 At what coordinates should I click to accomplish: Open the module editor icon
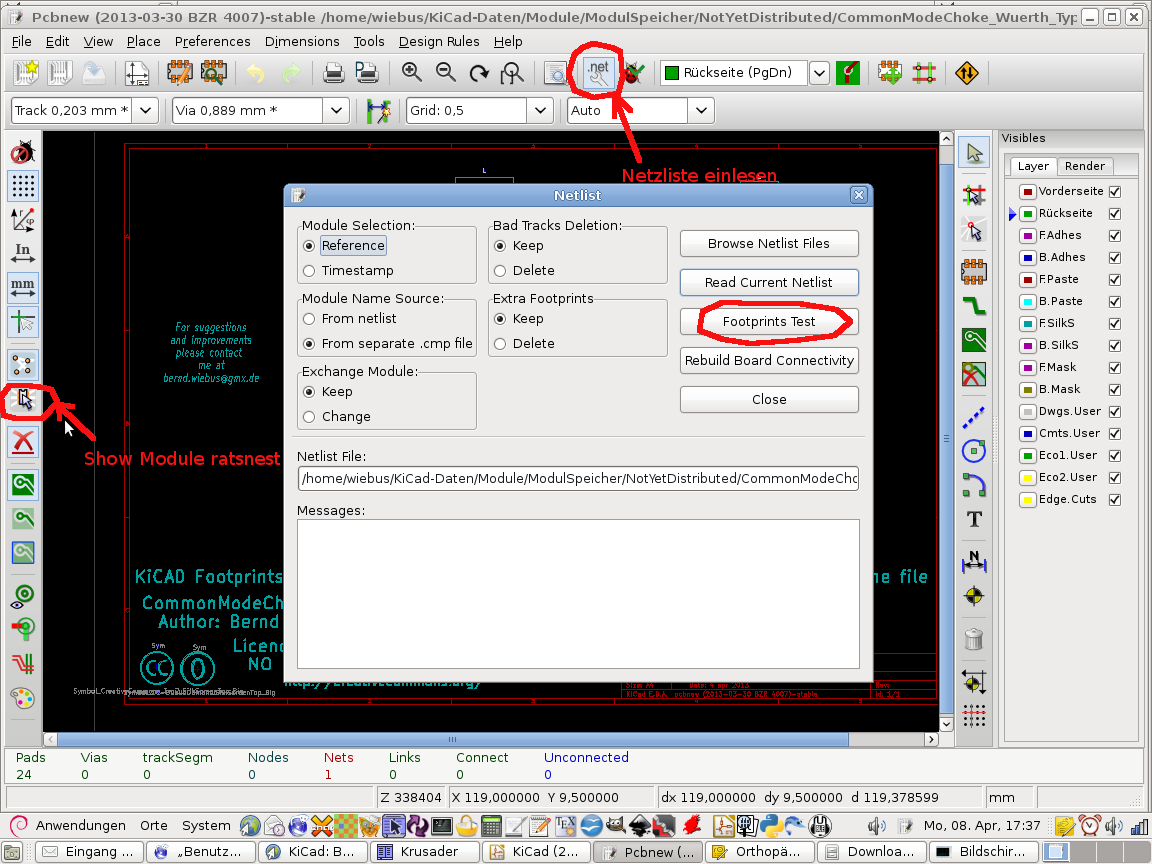point(179,73)
